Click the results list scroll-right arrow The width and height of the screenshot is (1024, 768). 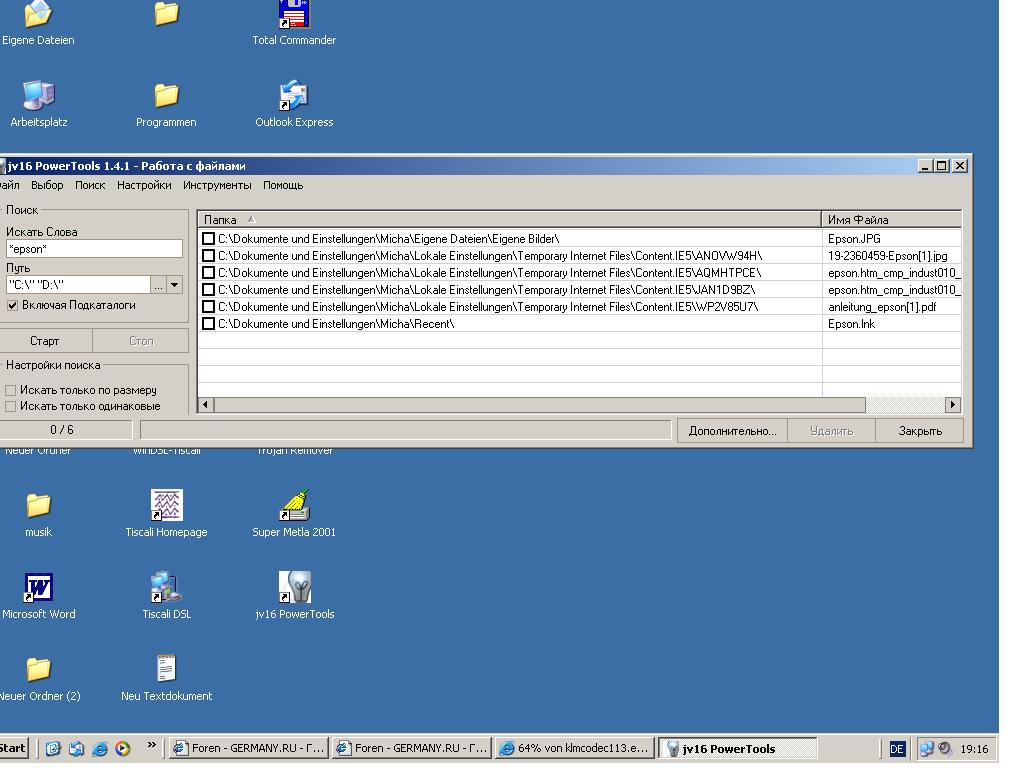coord(953,405)
